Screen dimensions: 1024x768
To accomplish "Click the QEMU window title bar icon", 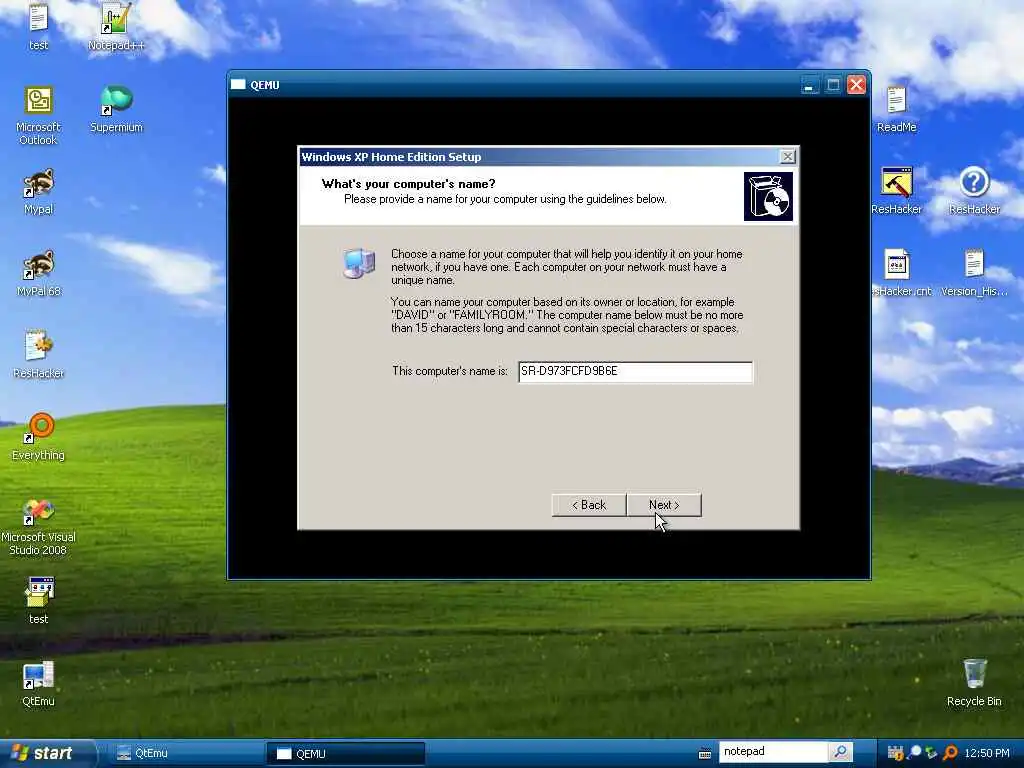I will (x=238, y=84).
